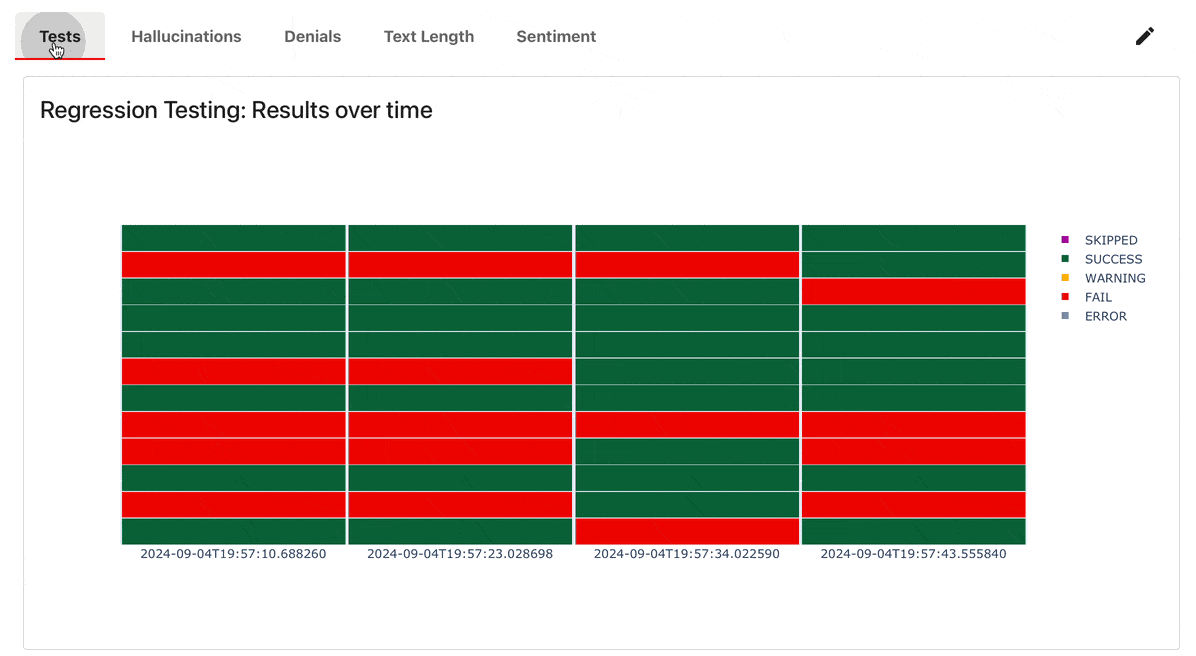Viewport: 1196px width, 656px height.
Task: Open the Sentiment tab
Action: click(x=556, y=37)
